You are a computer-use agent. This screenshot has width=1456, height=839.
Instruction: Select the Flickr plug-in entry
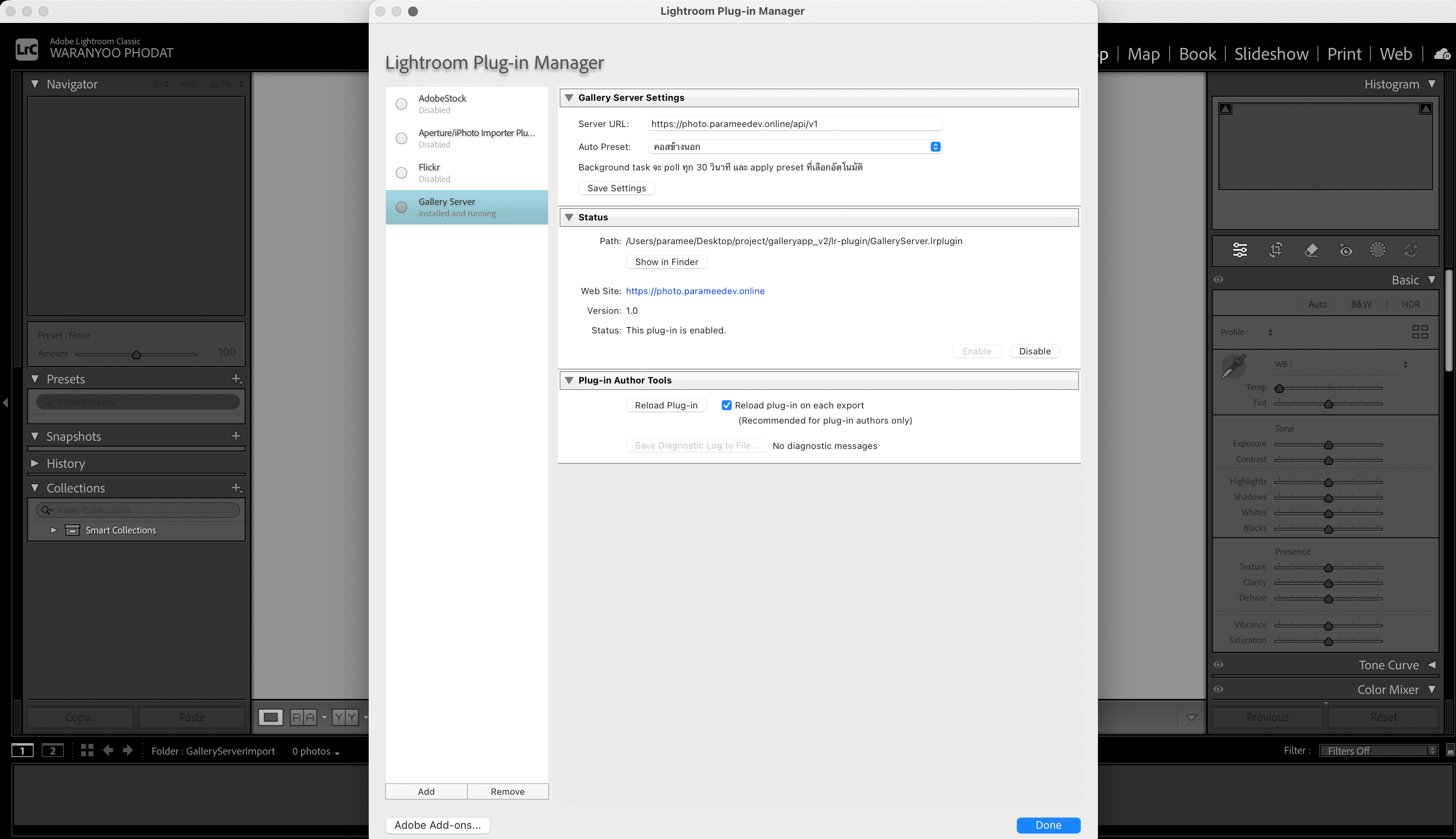[x=467, y=173]
